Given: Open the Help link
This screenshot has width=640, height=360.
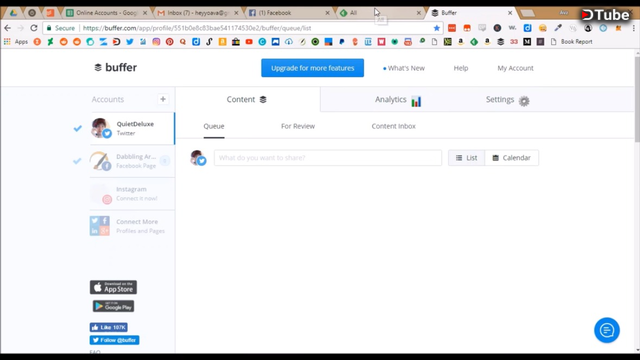Looking at the screenshot, I should click(461, 68).
